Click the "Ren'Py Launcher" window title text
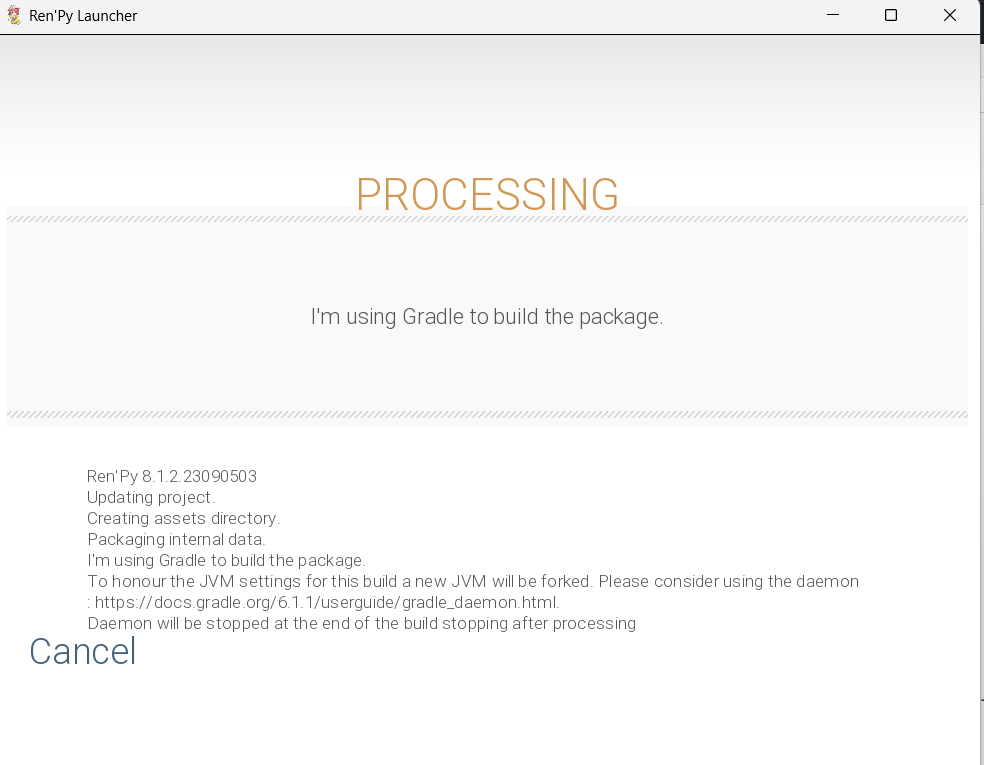The image size is (984, 765). (83, 16)
